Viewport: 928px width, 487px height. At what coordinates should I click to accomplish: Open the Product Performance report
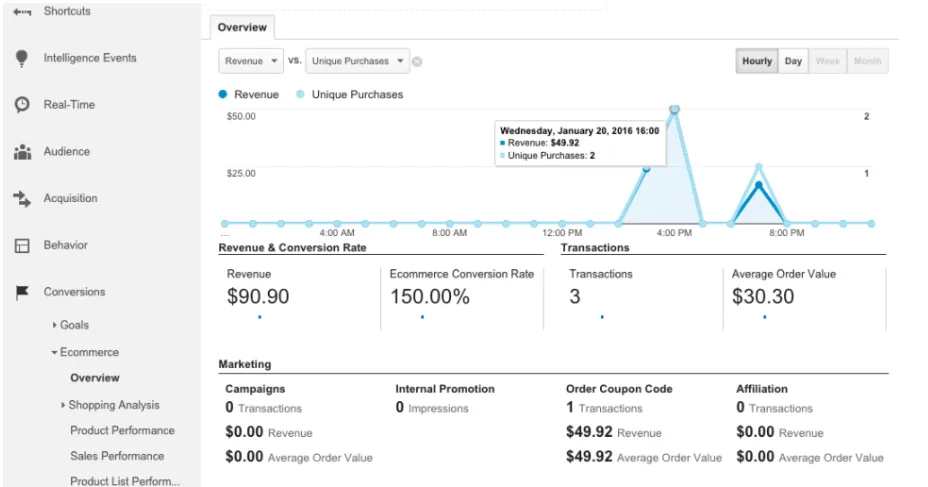[123, 430]
